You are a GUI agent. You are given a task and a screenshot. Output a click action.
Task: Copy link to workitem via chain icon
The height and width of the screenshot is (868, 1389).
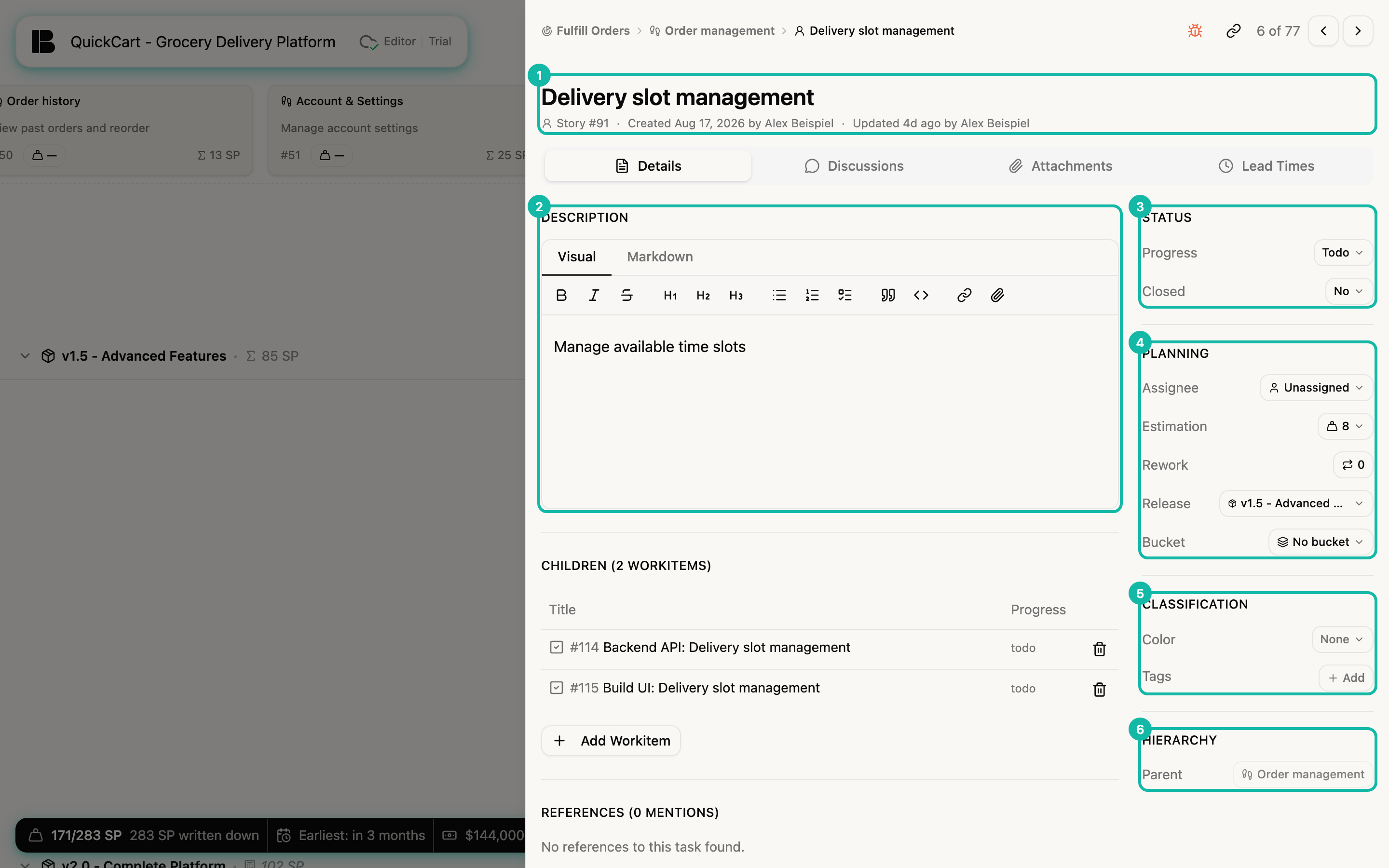tap(1233, 31)
